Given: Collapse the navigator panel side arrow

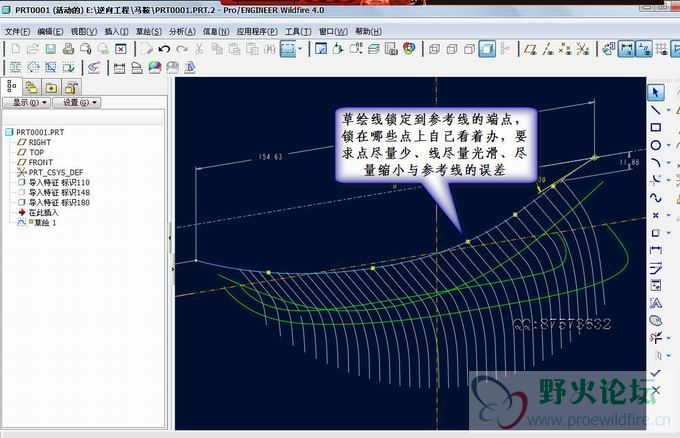Looking at the screenshot, I should click(170, 238).
